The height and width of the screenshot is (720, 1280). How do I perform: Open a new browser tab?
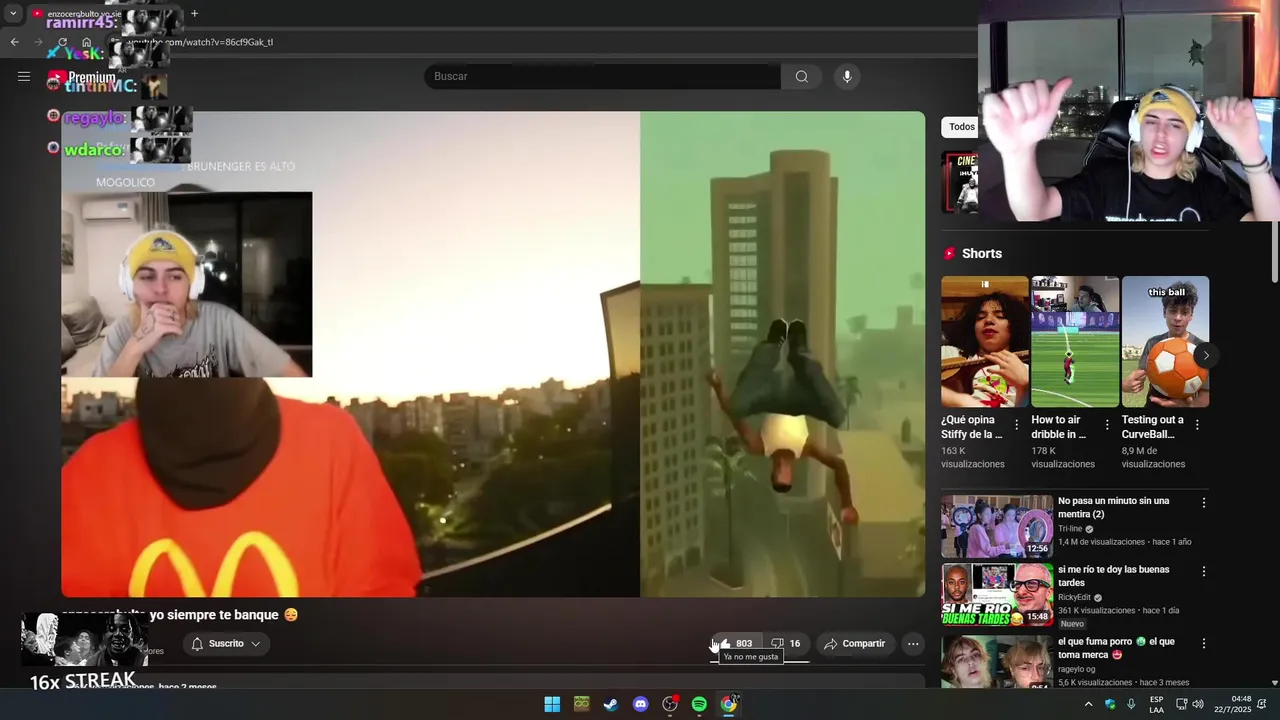tap(194, 14)
